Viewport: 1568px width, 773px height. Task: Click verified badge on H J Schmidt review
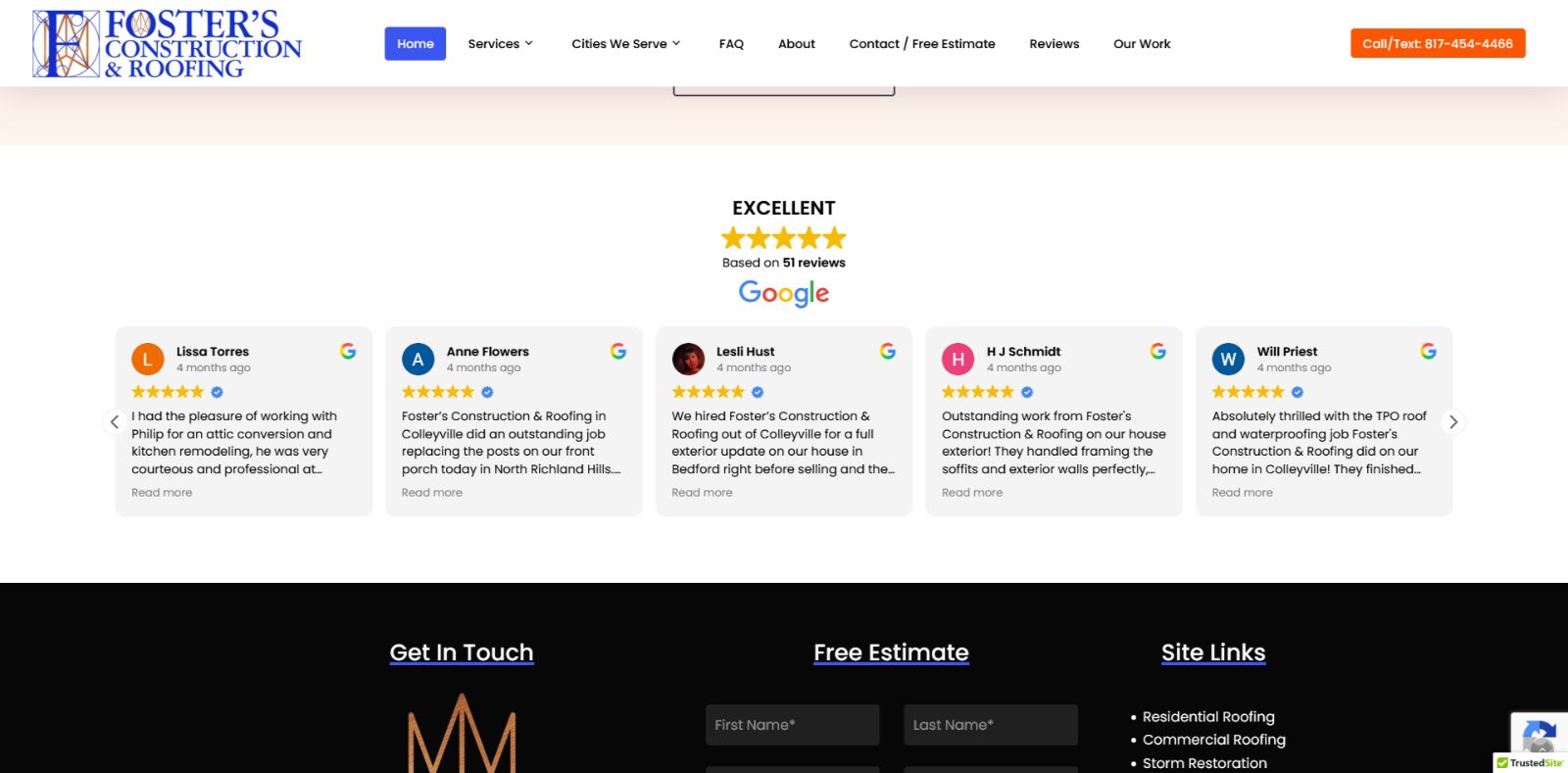(1027, 392)
